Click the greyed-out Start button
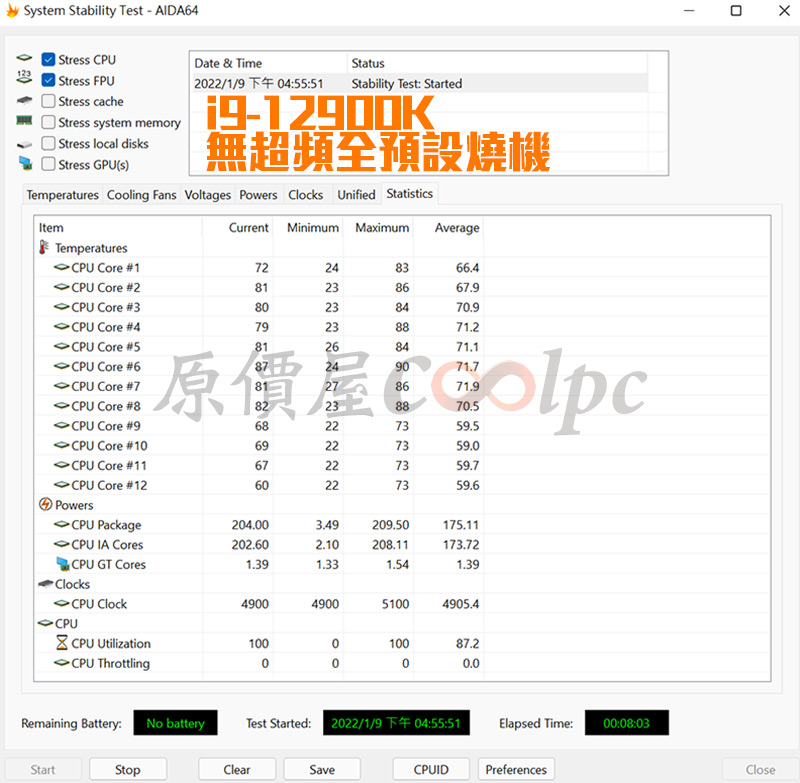 pos(43,769)
